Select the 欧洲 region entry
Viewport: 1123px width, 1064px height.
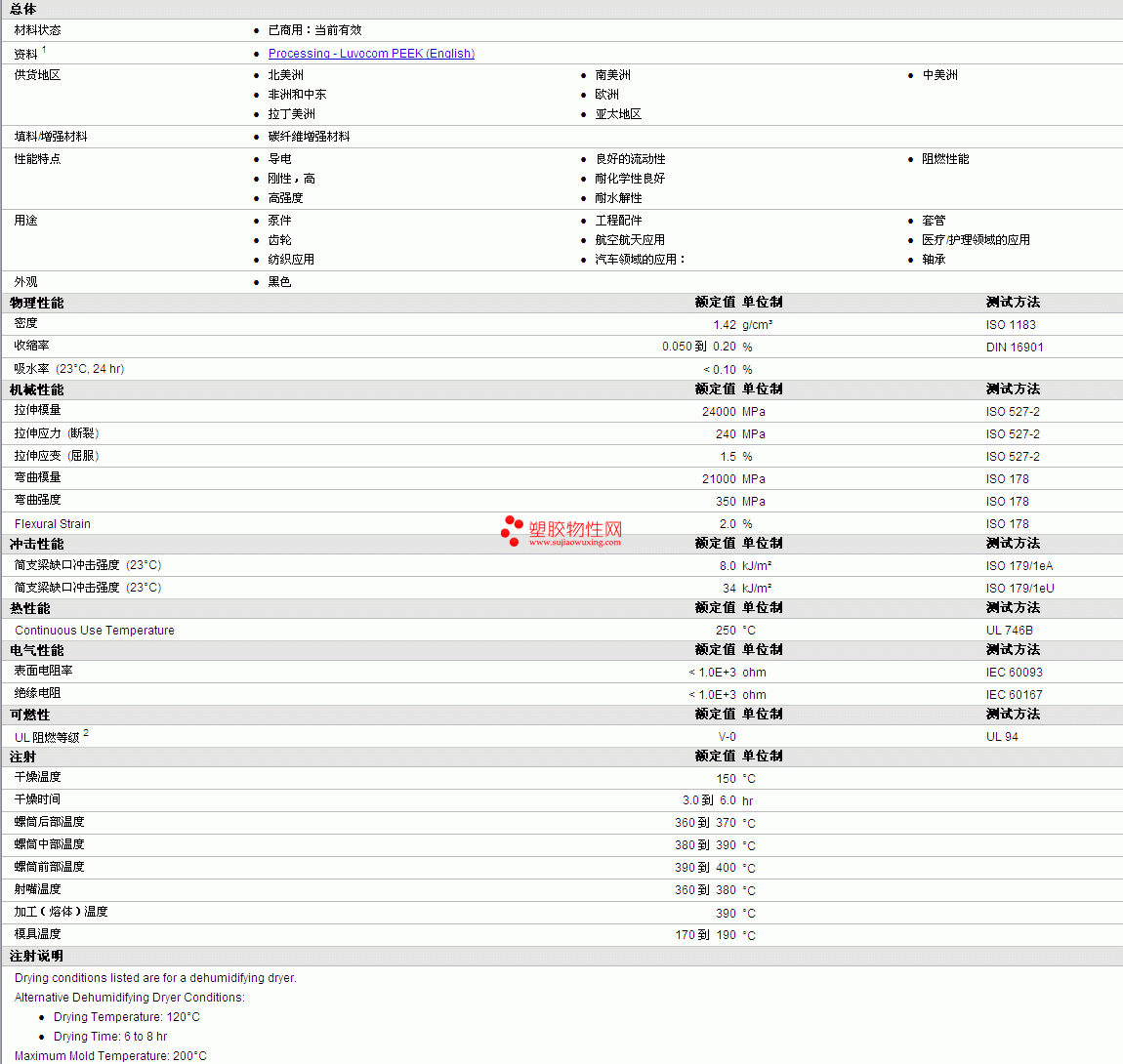pos(606,95)
